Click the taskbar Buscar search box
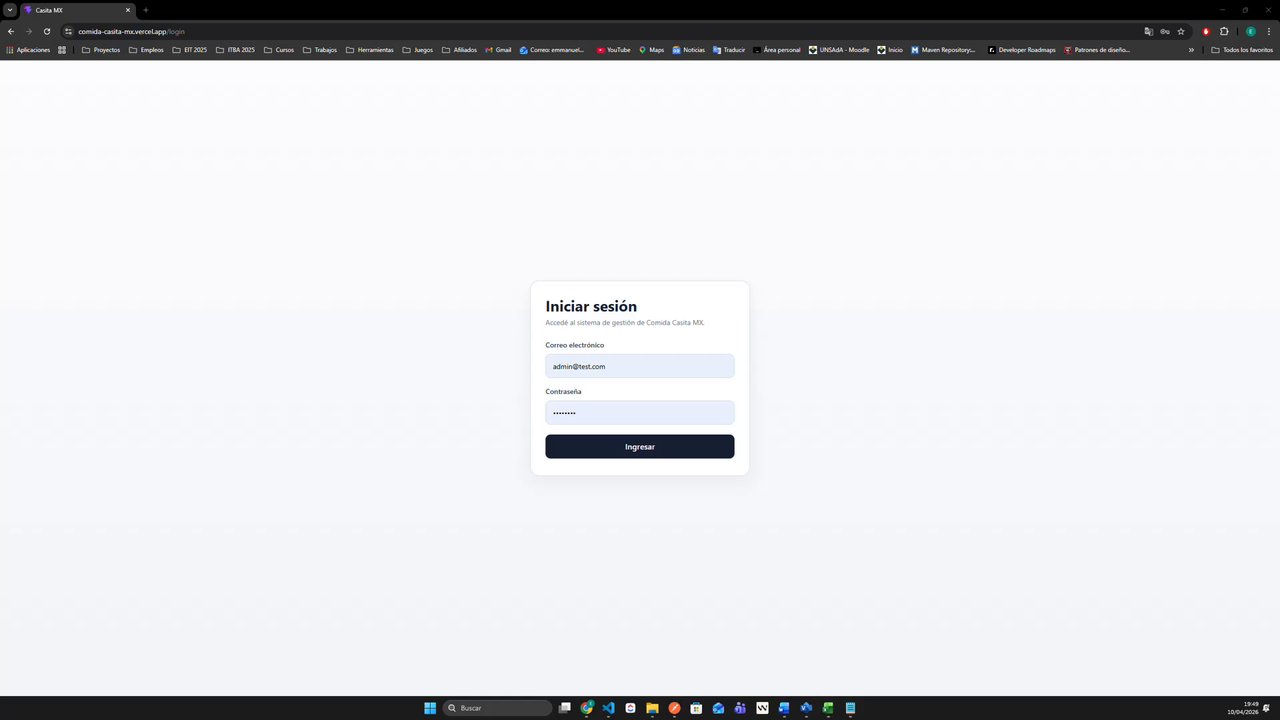Screen dimensions: 1280x720 pos(497,708)
